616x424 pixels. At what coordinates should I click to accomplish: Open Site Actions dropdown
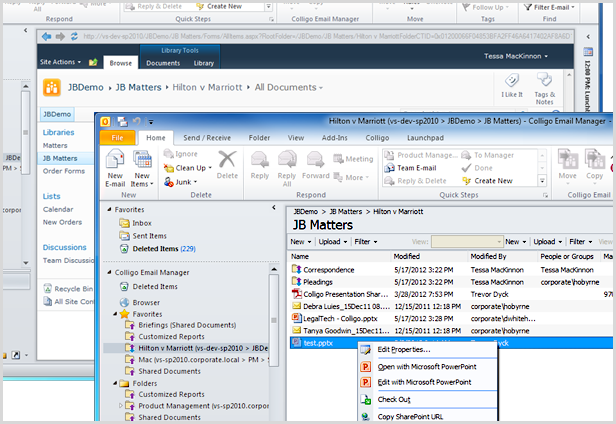(x=60, y=62)
